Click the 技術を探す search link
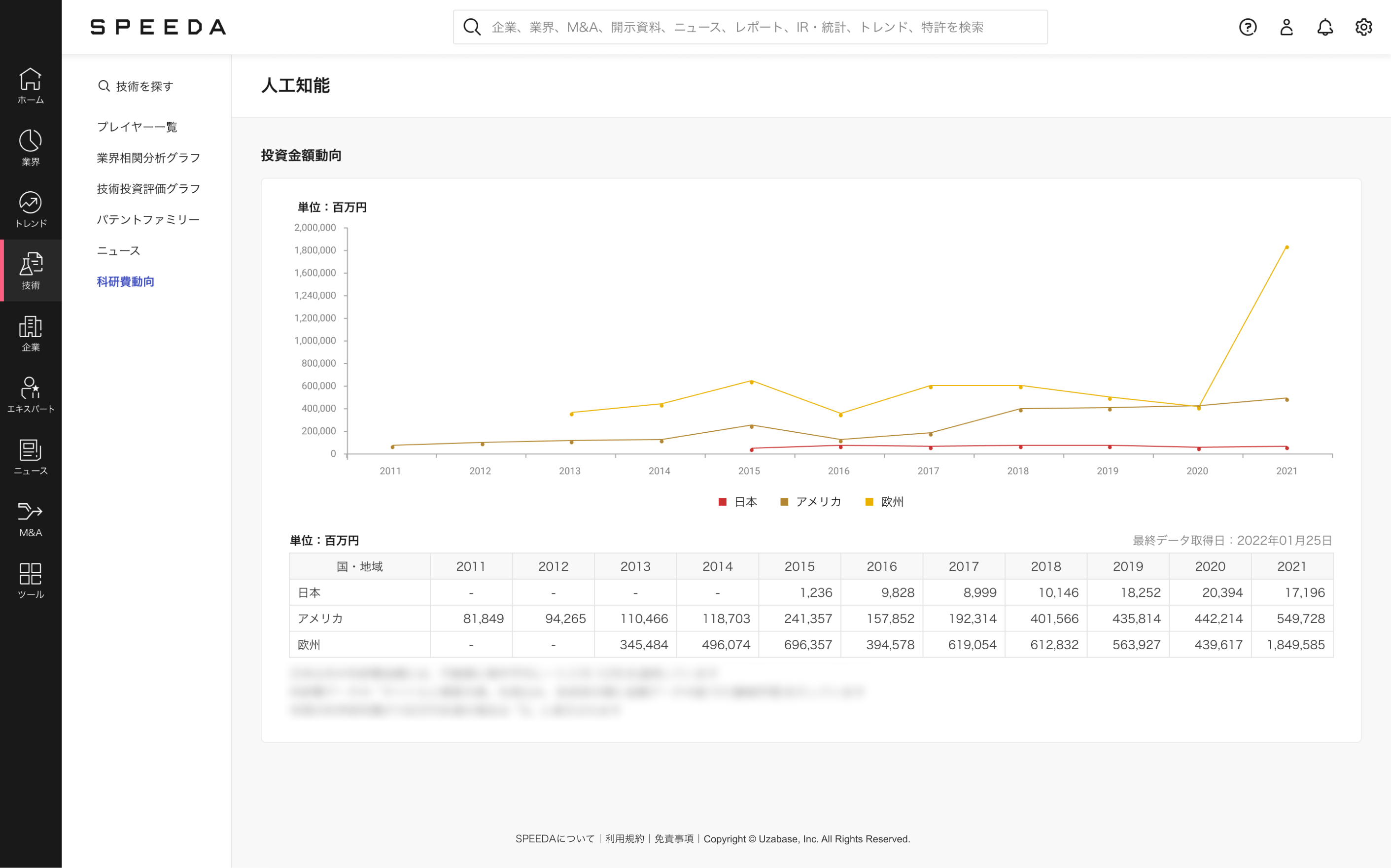This screenshot has width=1391, height=868. 136,86
